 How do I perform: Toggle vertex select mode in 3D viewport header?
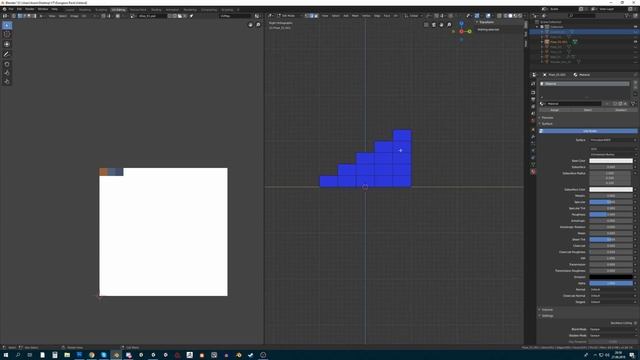[x=307, y=16]
